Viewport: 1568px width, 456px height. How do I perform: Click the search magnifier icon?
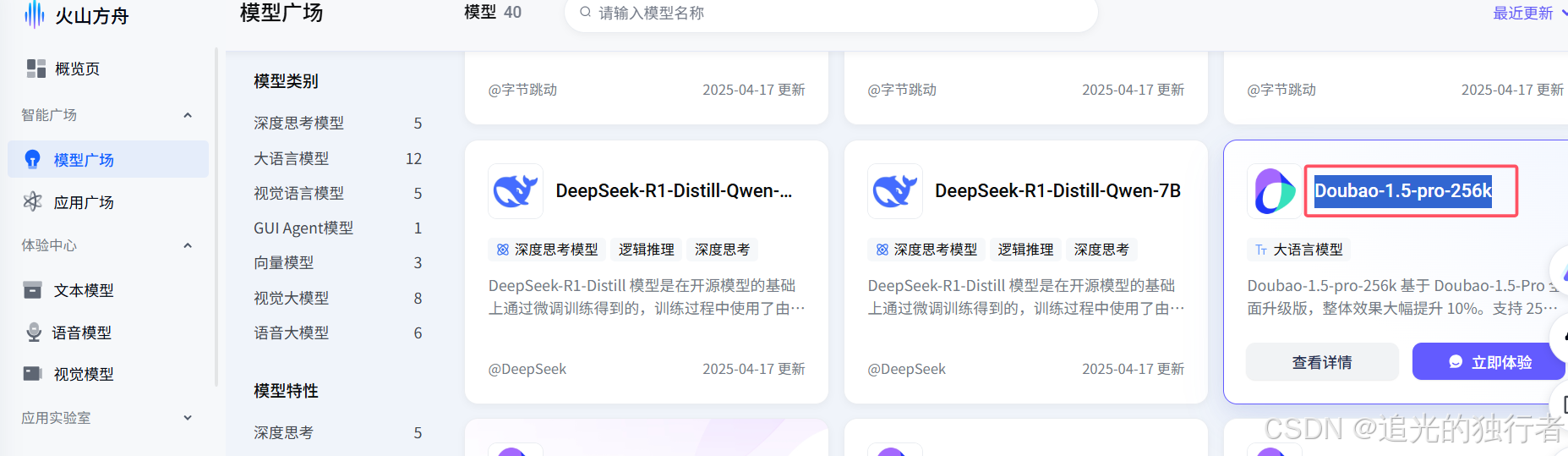pyautogui.click(x=585, y=12)
